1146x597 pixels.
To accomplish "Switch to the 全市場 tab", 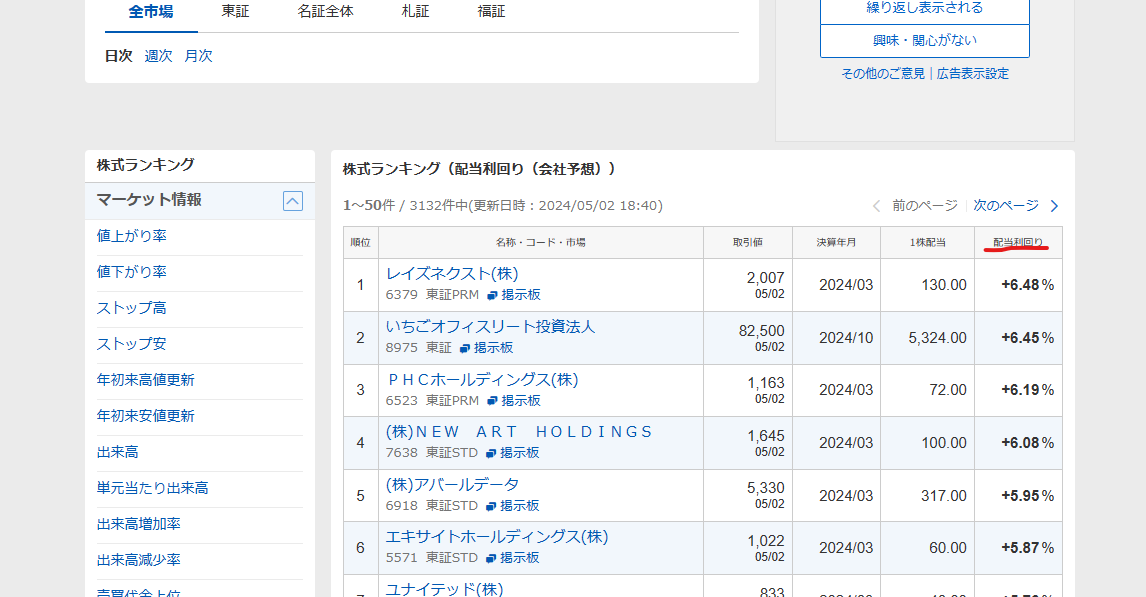I will pyautogui.click(x=151, y=12).
